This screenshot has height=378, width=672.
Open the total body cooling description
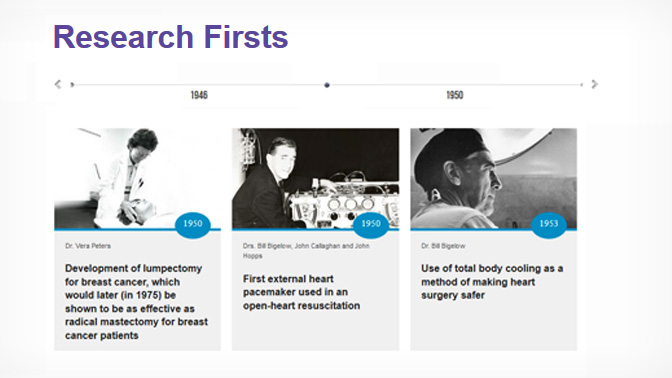492,282
